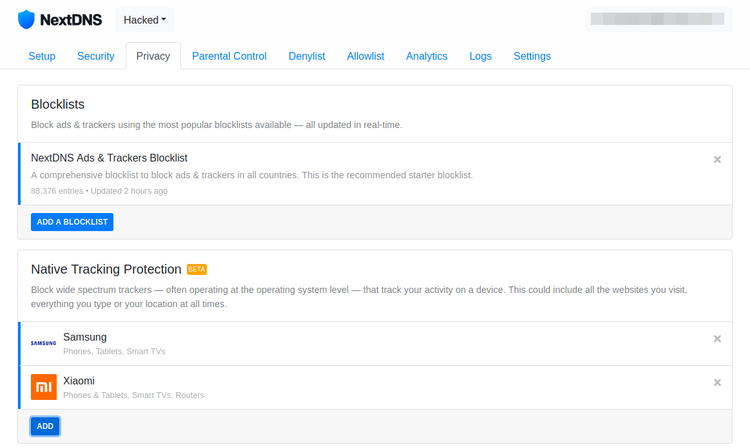The image size is (750, 448).
Task: Switch to the Setup tab
Action: point(42,56)
